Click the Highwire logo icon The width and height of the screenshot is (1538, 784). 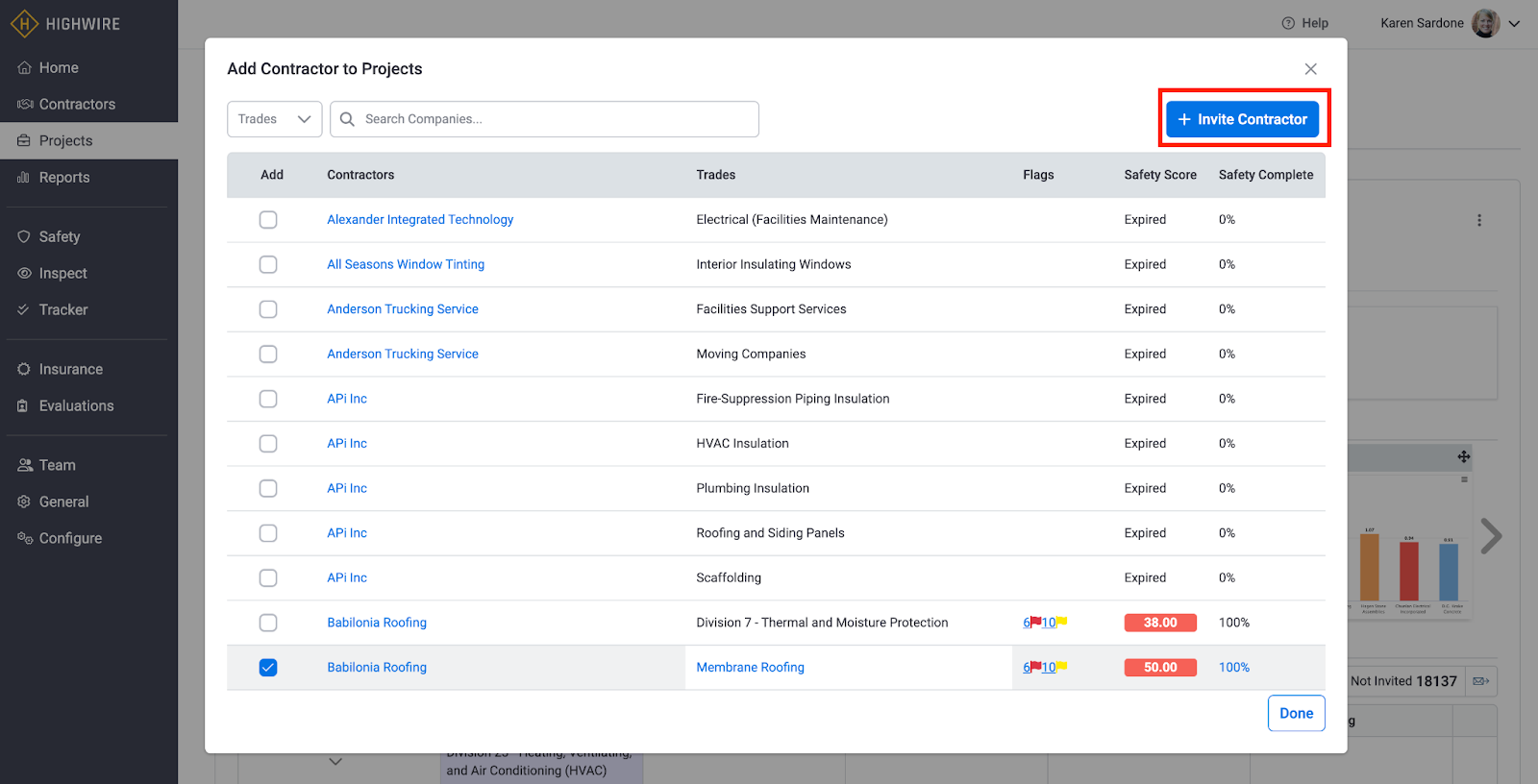(24, 24)
